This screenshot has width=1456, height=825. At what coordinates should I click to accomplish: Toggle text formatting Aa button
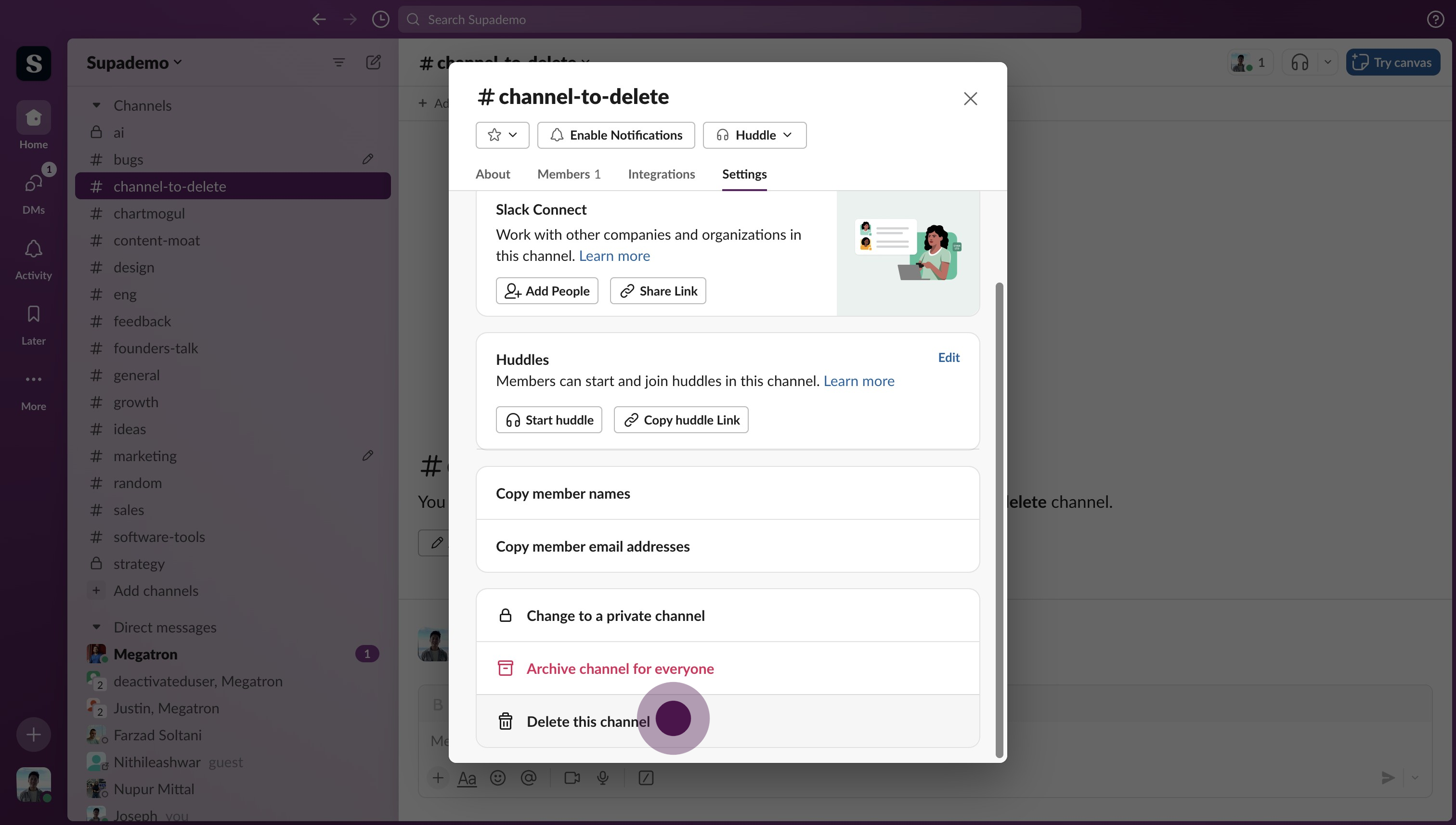[467, 778]
